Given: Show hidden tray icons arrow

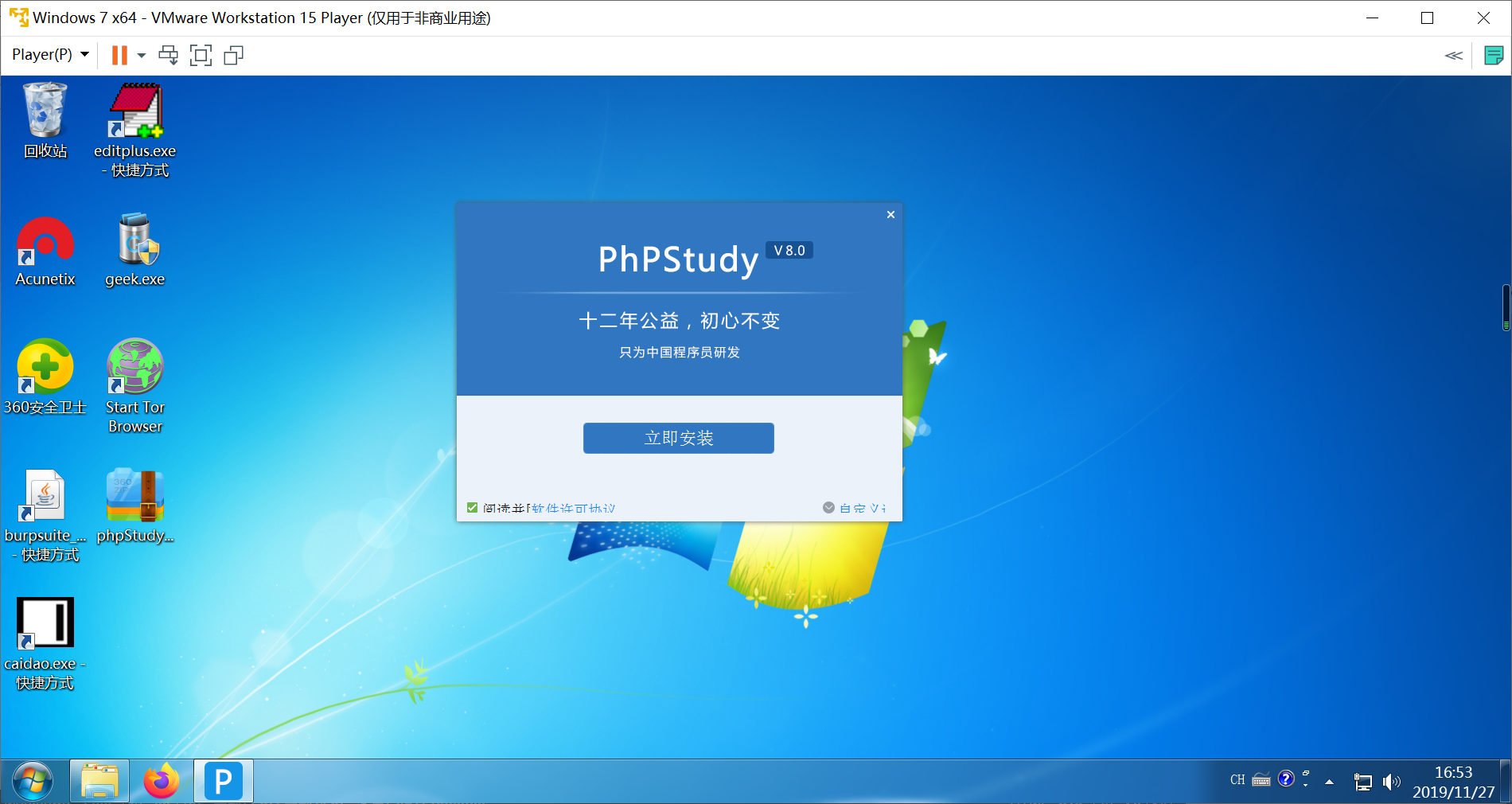Looking at the screenshot, I should pos(1329,782).
